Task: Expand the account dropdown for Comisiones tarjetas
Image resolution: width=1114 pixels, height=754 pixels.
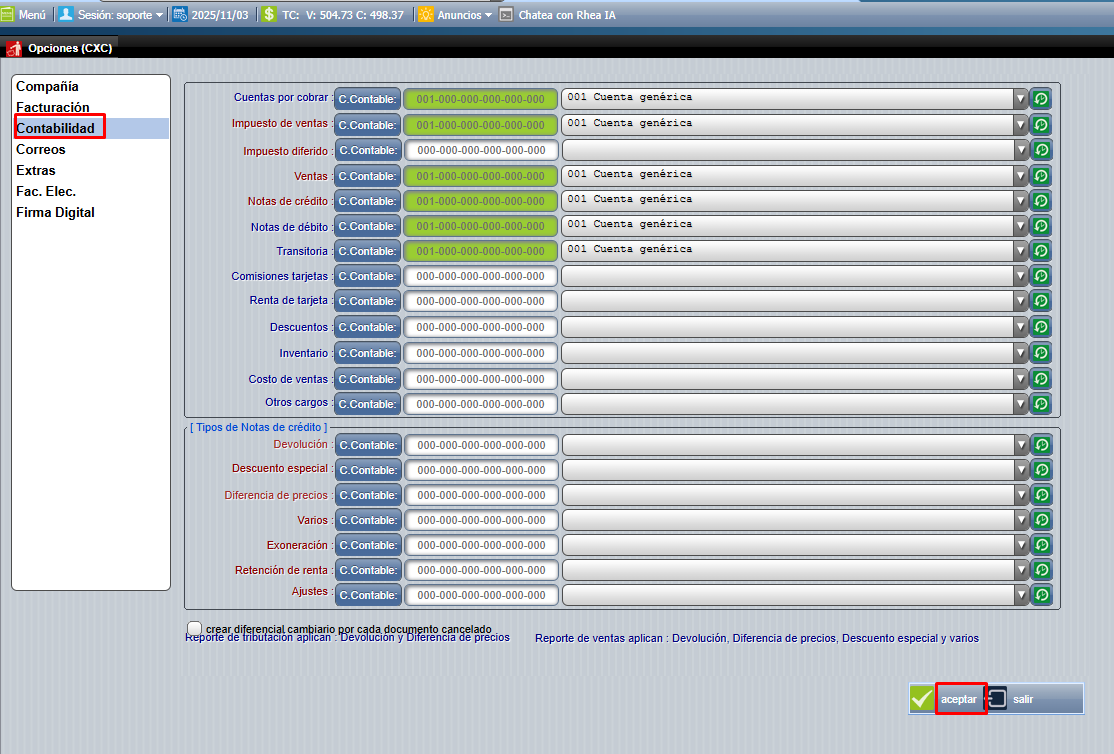Action: click(1022, 275)
